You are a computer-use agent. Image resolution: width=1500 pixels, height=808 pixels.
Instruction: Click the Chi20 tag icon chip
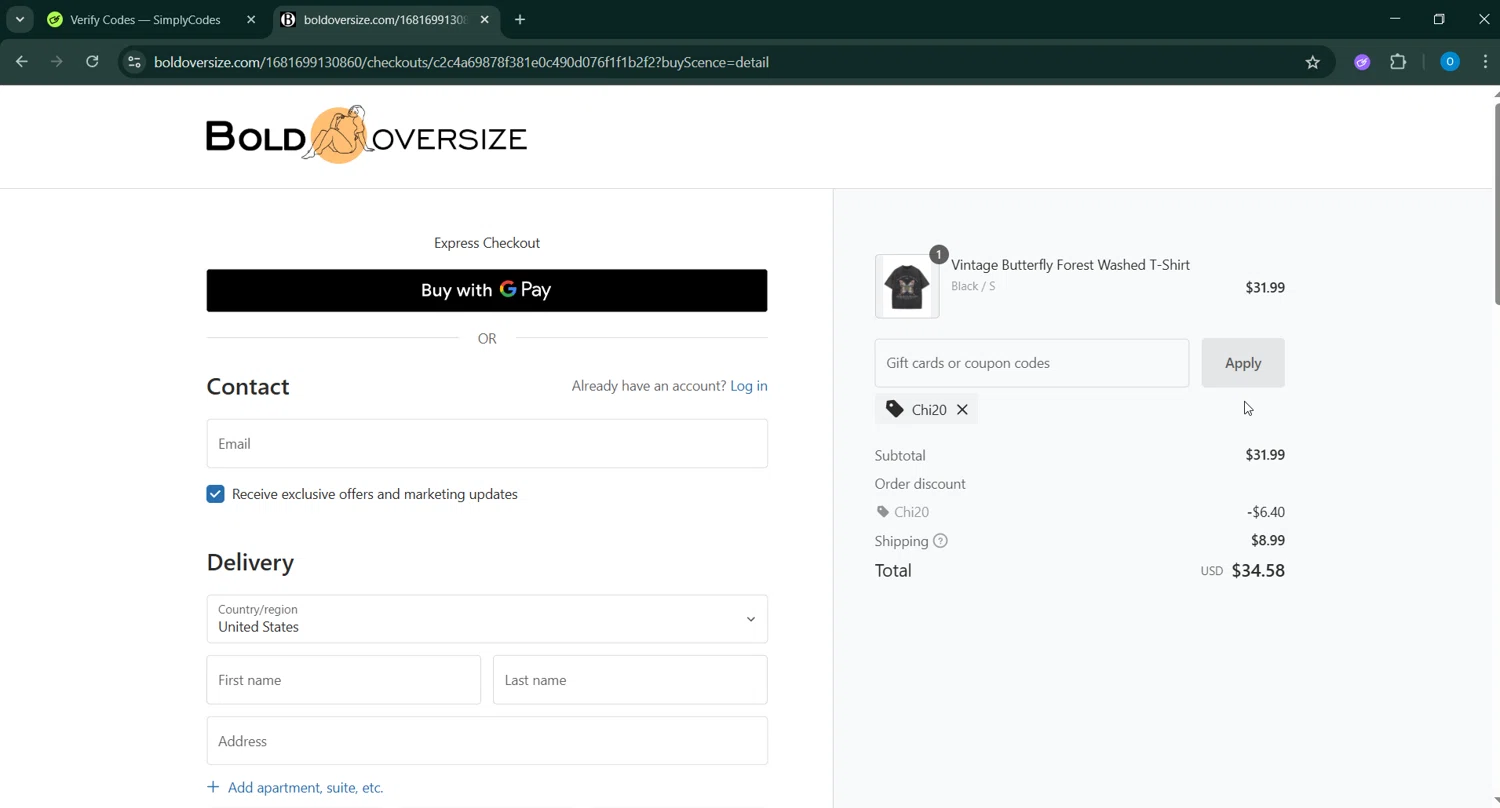click(926, 409)
